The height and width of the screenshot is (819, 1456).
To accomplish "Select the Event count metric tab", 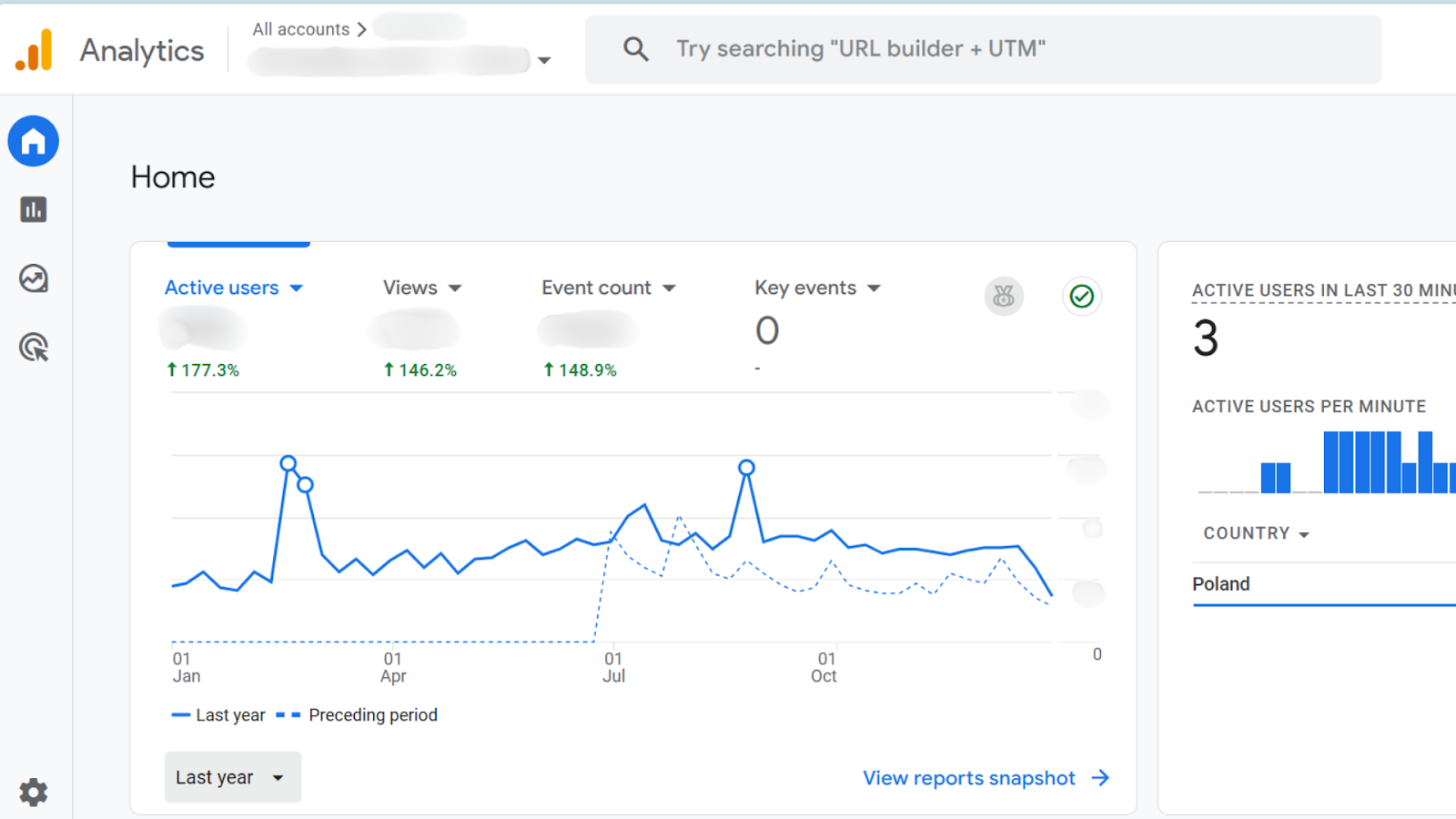I will pos(607,288).
